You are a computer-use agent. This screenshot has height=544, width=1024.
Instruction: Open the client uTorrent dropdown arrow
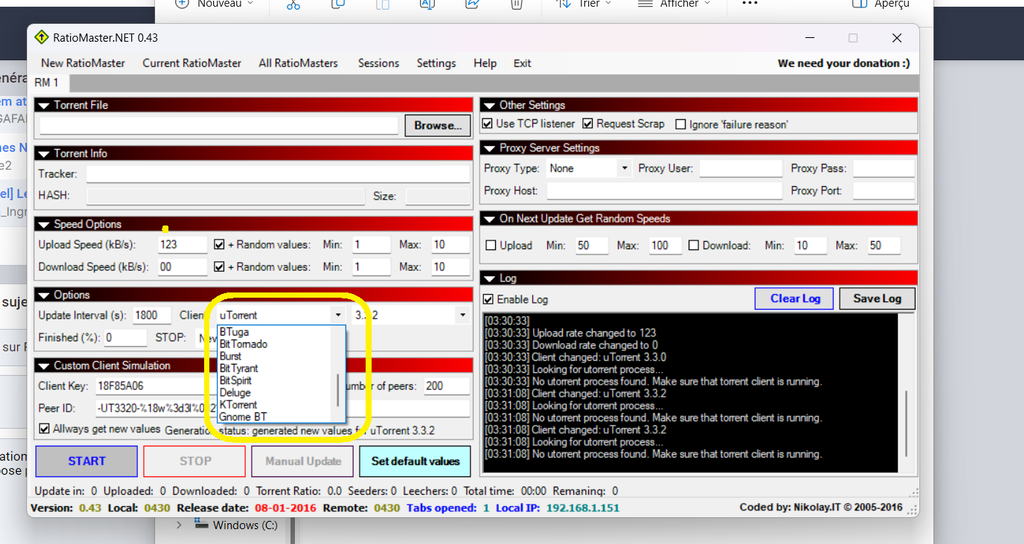(x=338, y=315)
